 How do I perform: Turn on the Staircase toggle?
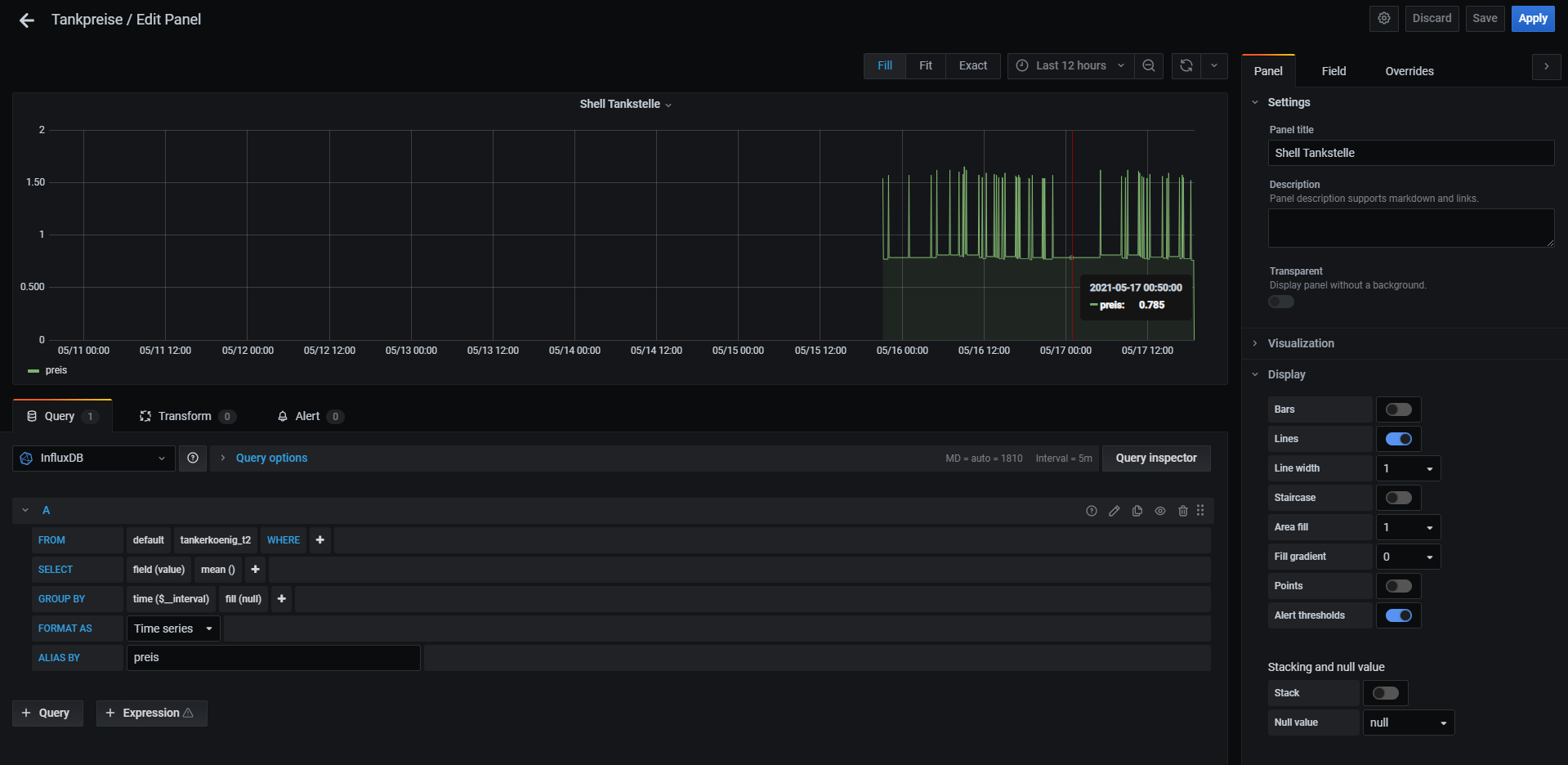tap(1398, 498)
